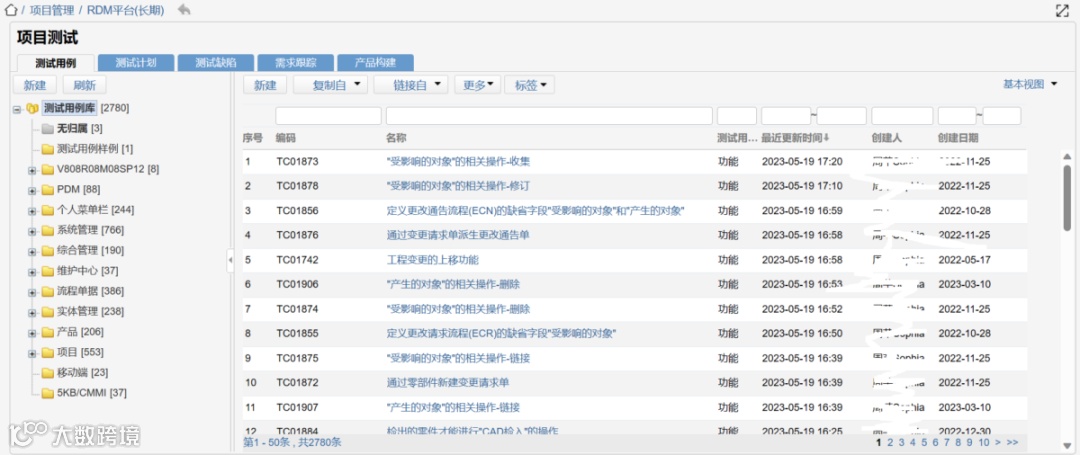
Task: Open the 更多 dropdown menu
Action: (x=477, y=85)
